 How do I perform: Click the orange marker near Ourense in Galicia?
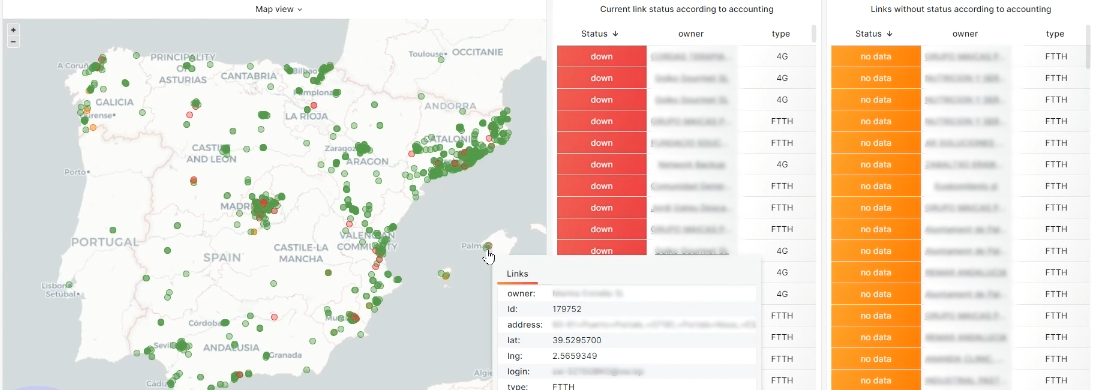[93, 128]
